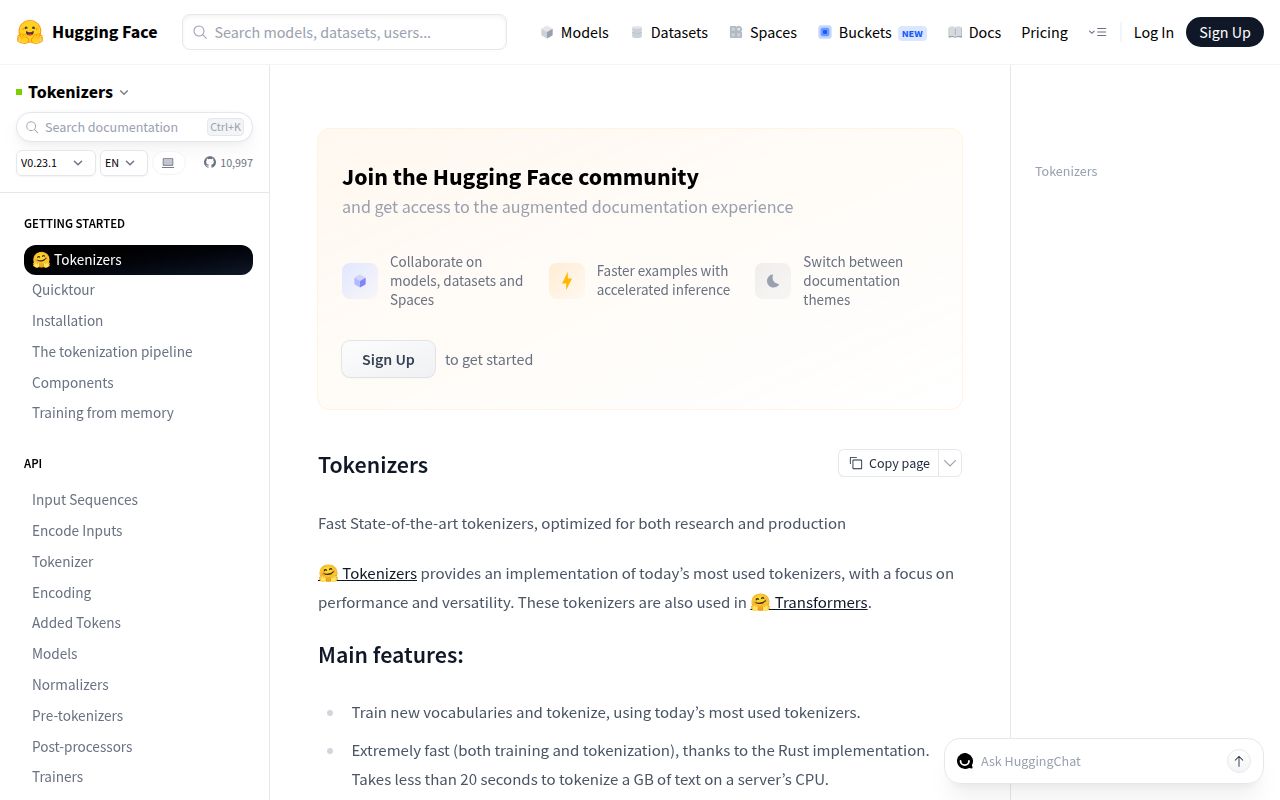Click the documentation search magnifier icon

[x=33, y=127]
